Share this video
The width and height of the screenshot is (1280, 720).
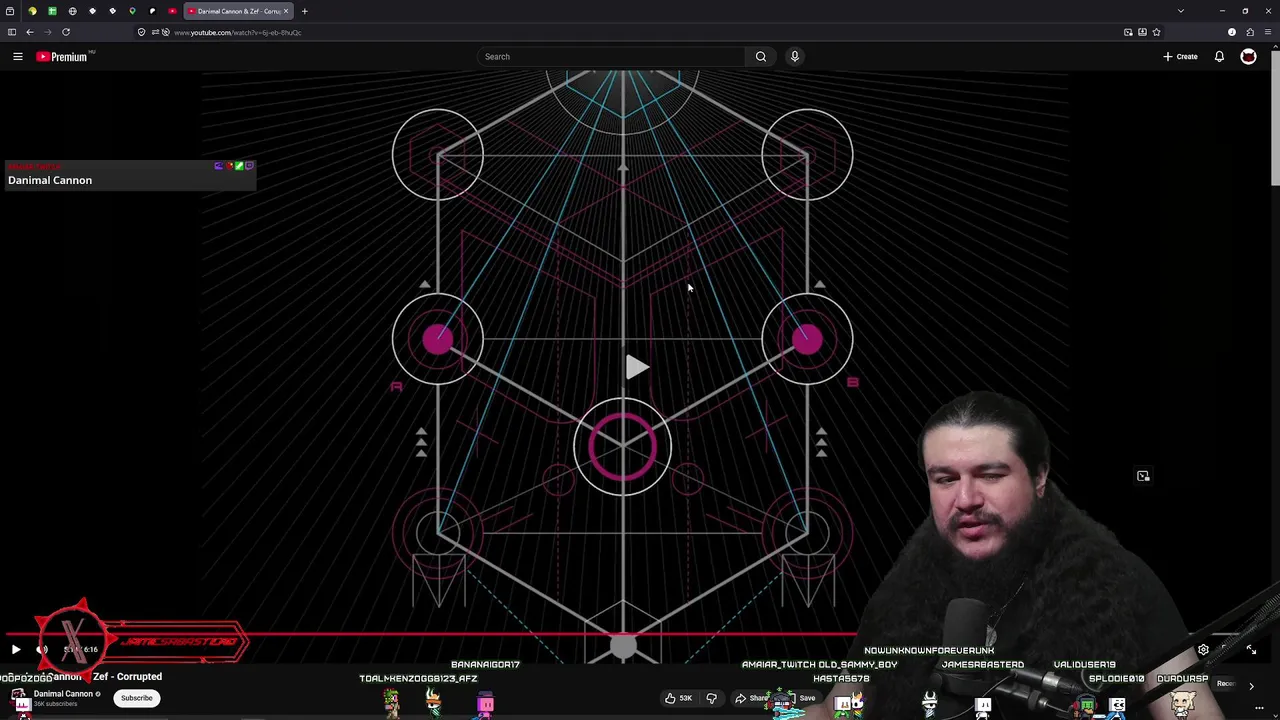coord(752,698)
